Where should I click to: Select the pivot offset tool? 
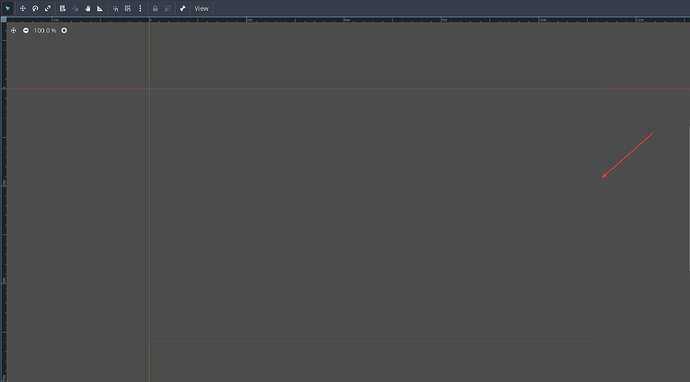pos(75,8)
